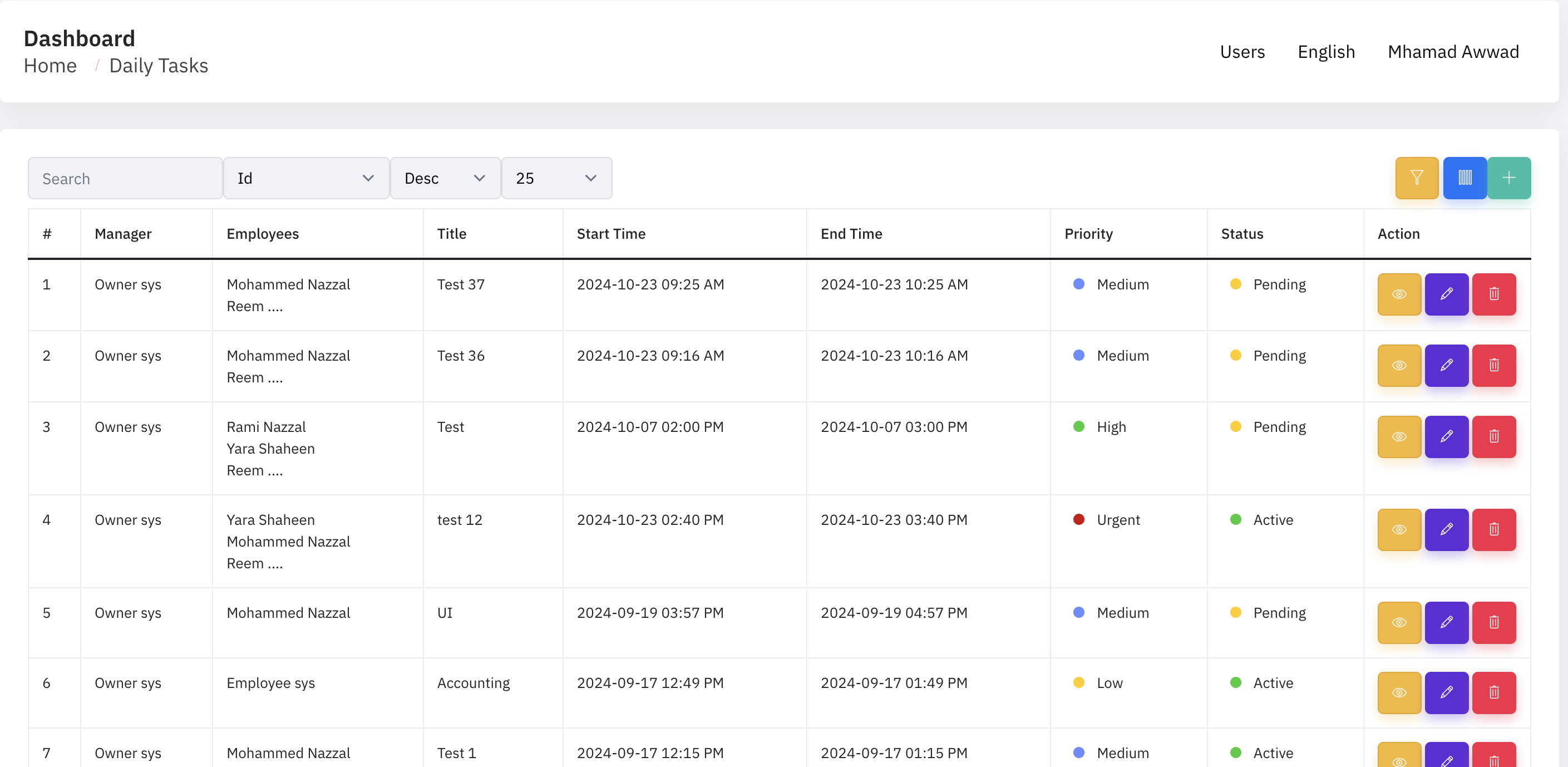Screen dimensions: 1568x767
Task: Open the filter button with funnel icon
Action: tap(1417, 178)
